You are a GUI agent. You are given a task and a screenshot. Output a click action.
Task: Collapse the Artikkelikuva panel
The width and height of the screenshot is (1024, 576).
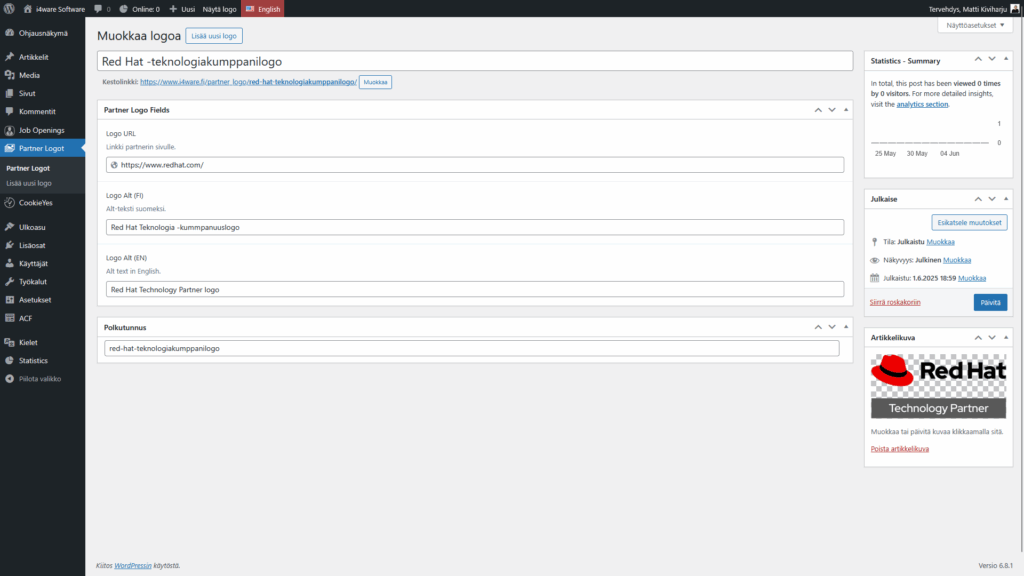tap(1006, 338)
